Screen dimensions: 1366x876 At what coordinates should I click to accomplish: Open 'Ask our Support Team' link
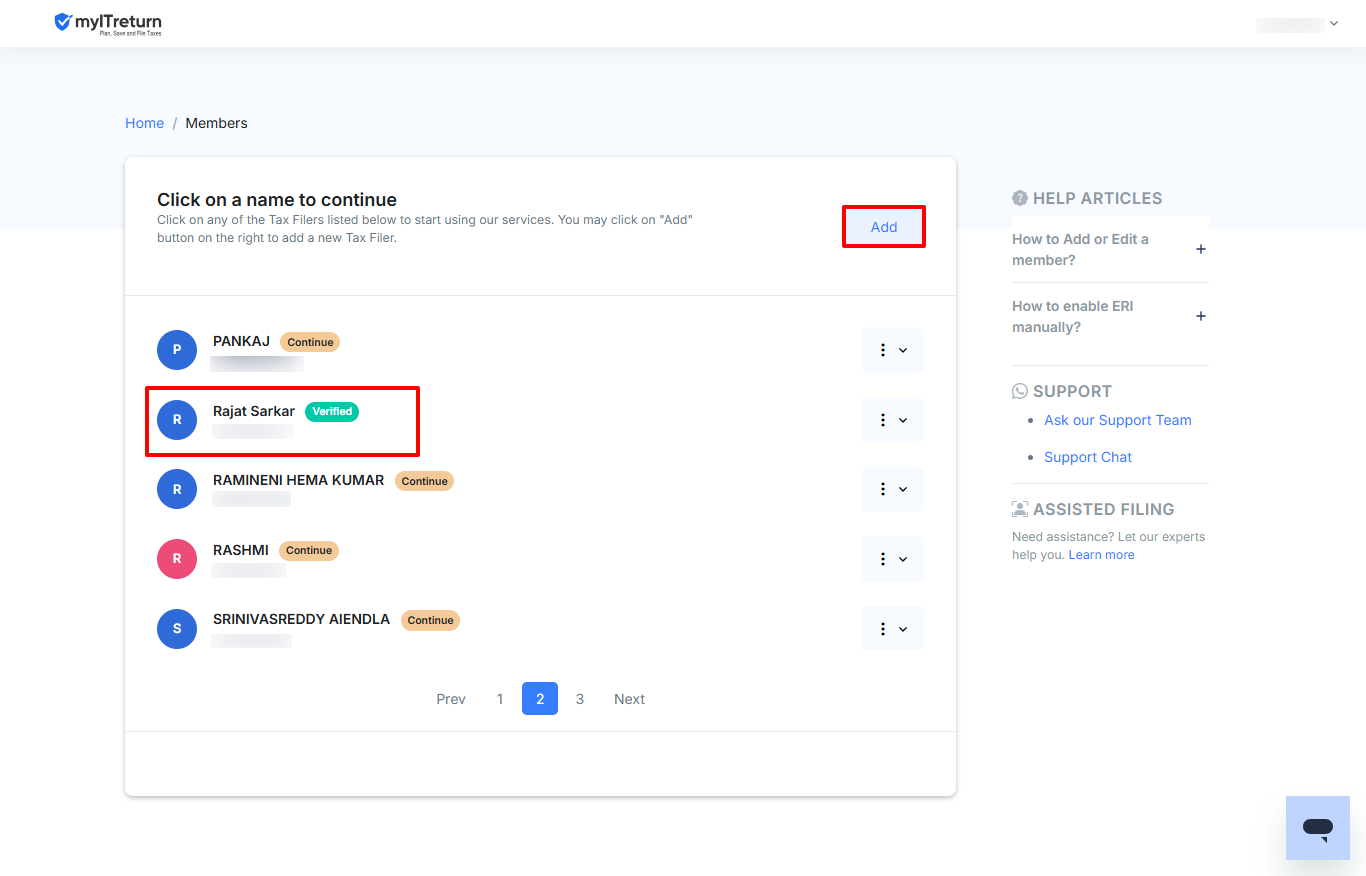1118,420
